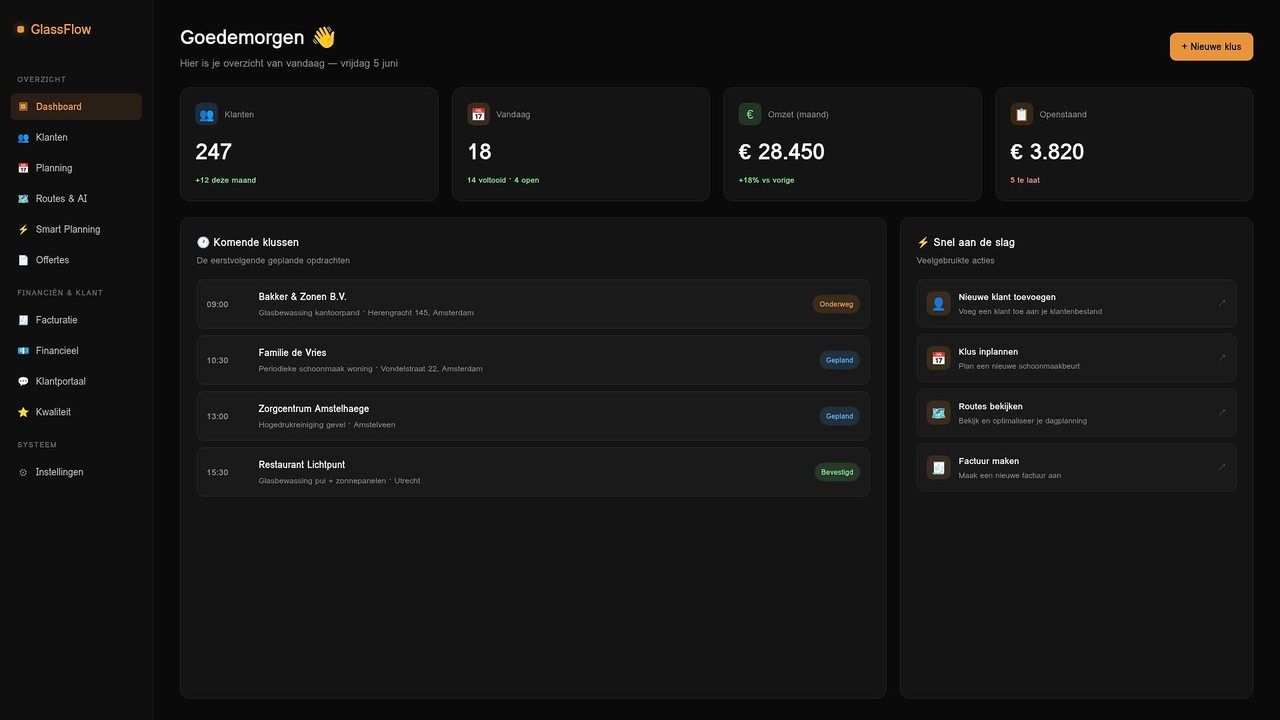Click the 18 klussen vandaag value
The width and height of the screenshot is (1280, 720).
tap(479, 152)
